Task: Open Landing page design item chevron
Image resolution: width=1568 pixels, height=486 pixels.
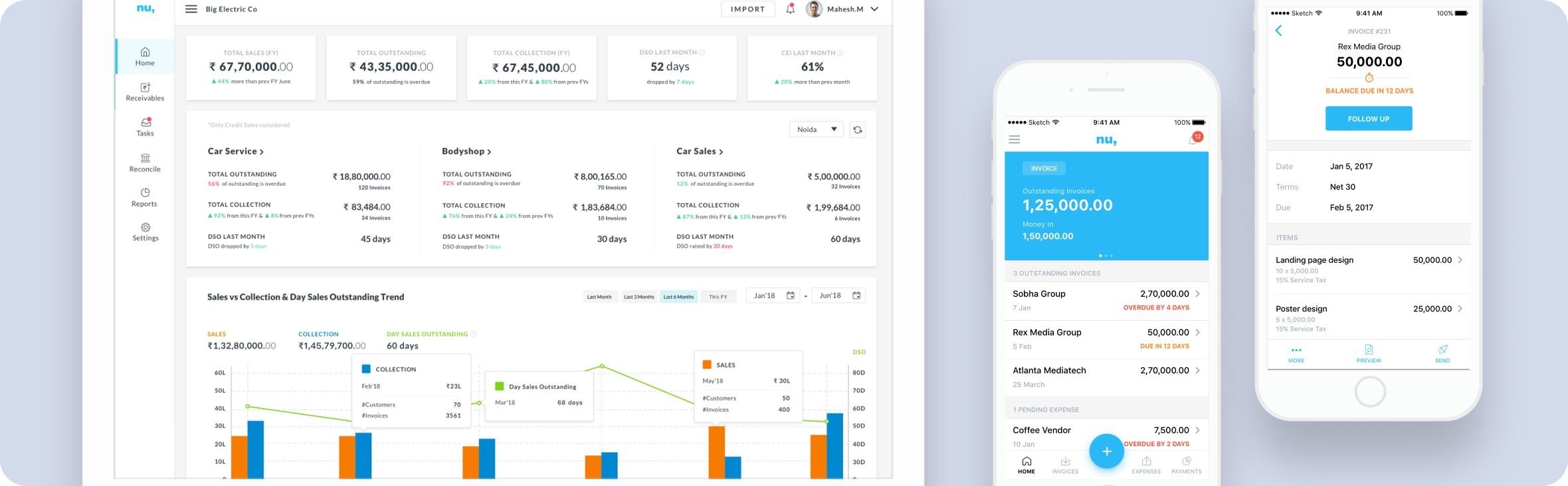Action: tap(1460, 260)
